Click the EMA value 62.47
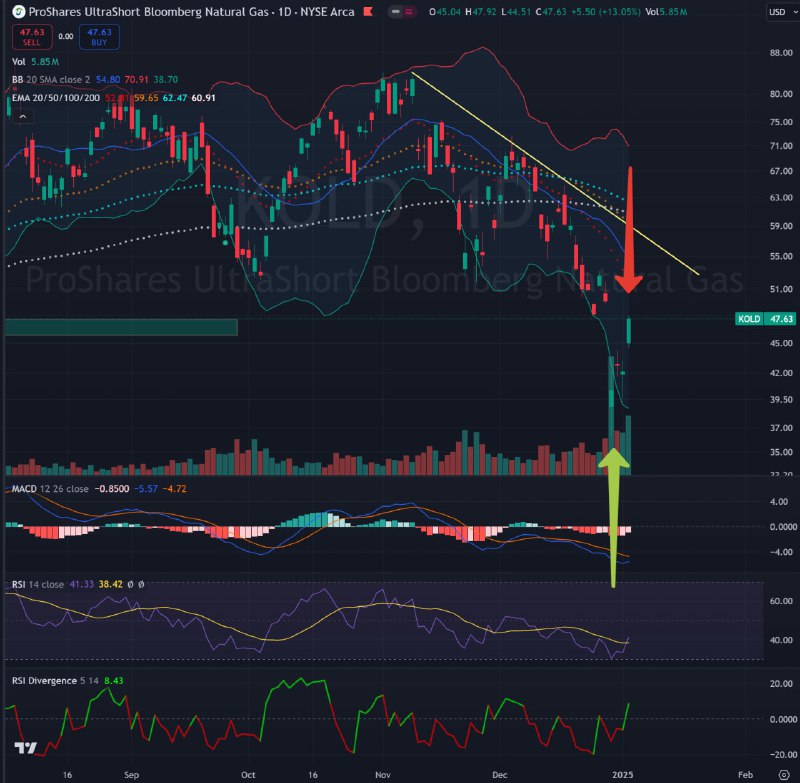This screenshot has width=800, height=783. pos(174,97)
